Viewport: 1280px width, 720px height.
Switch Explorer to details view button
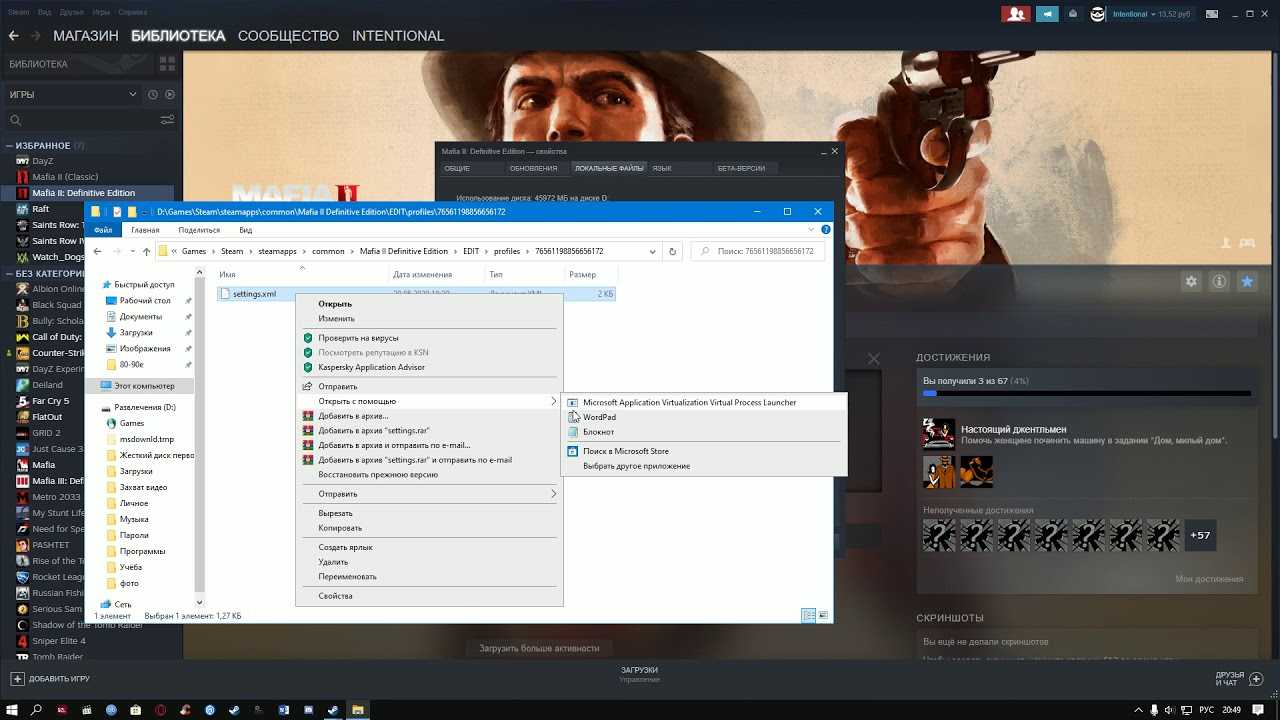click(x=808, y=616)
